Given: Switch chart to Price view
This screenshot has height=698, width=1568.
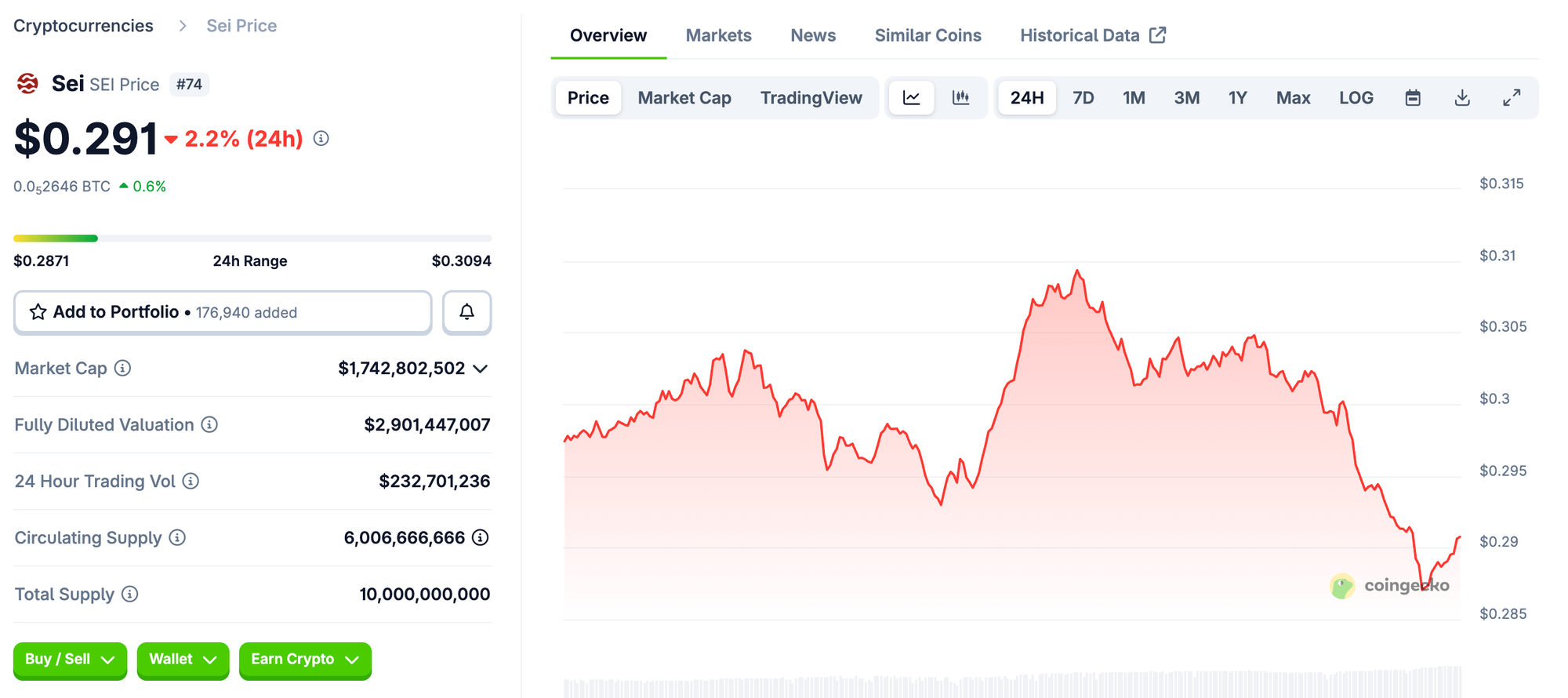Looking at the screenshot, I should [x=588, y=98].
